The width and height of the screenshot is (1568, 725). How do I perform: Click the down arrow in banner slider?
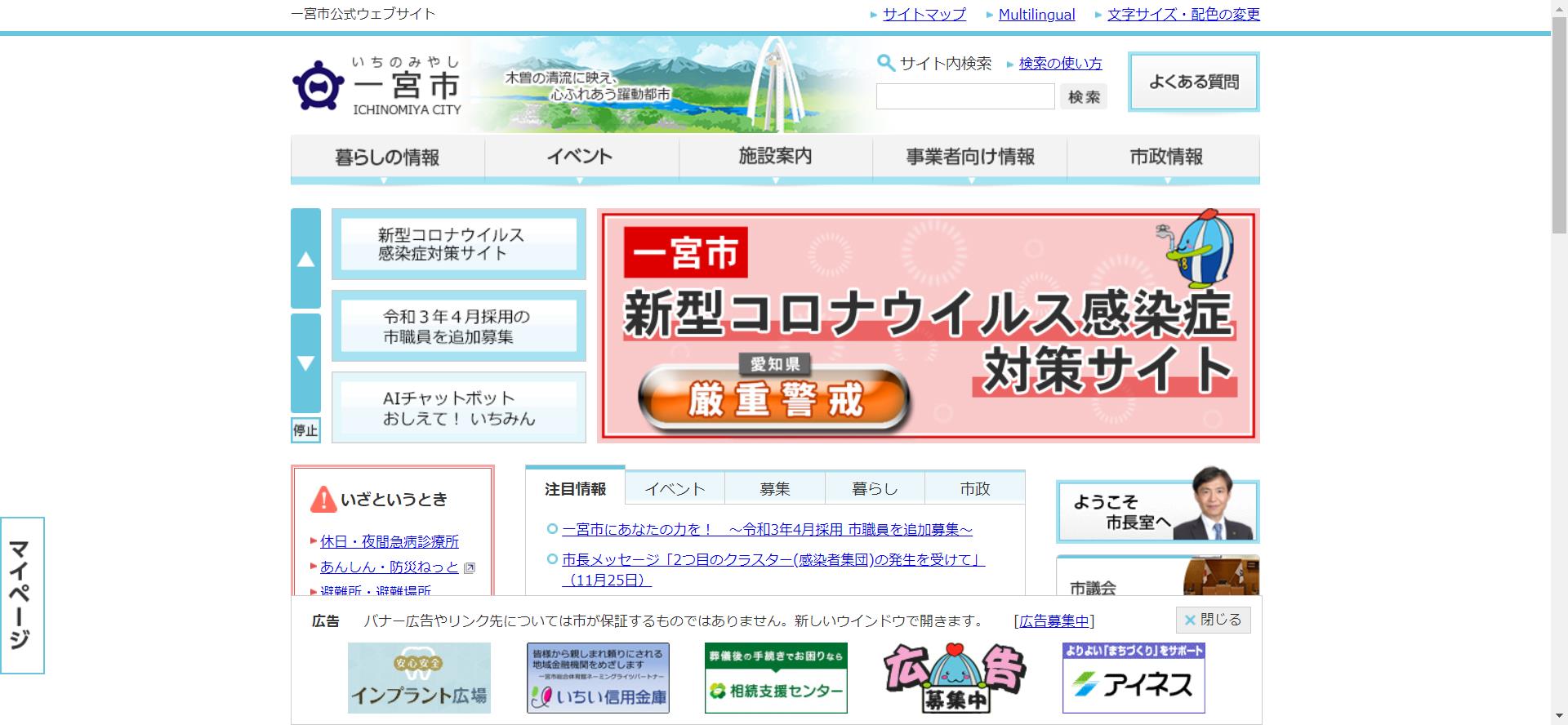pyautogui.click(x=305, y=363)
